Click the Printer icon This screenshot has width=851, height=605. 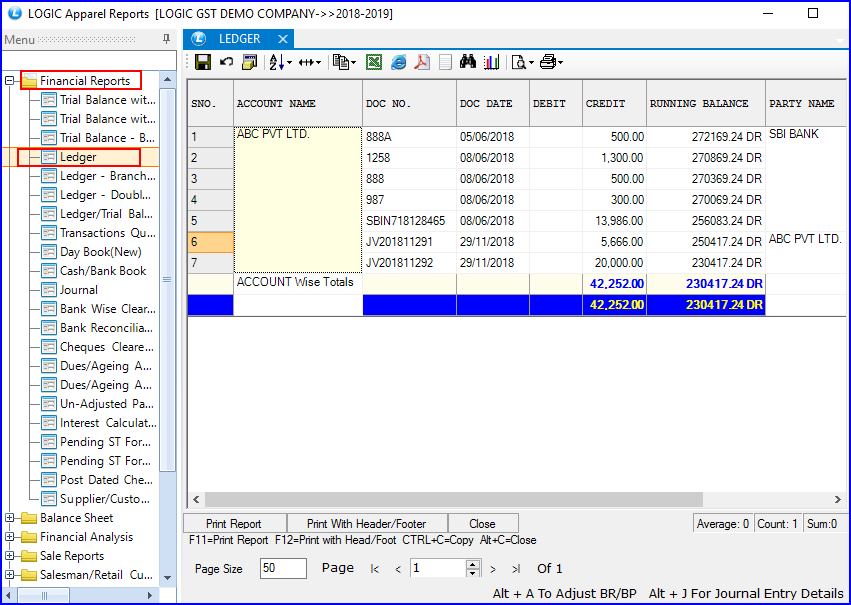click(x=548, y=62)
